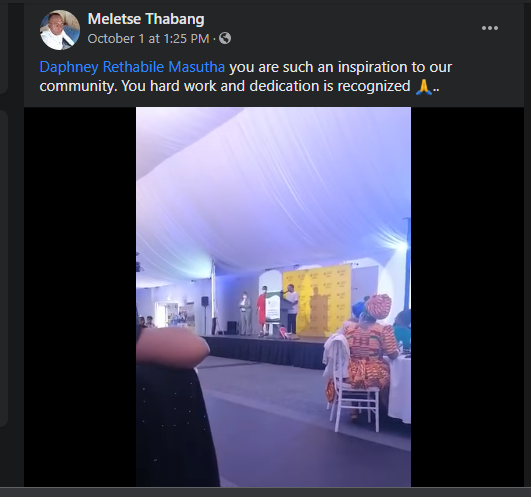Visit Meletse Thabang's profile via name
This screenshot has width=531, height=497.
pos(146,19)
